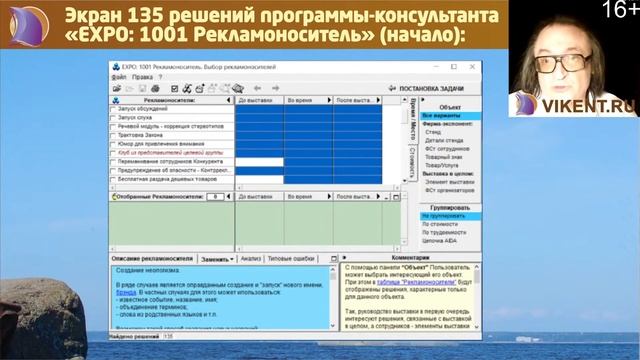Click the open file toolbar icon
The image size is (640, 360).
coord(117,88)
